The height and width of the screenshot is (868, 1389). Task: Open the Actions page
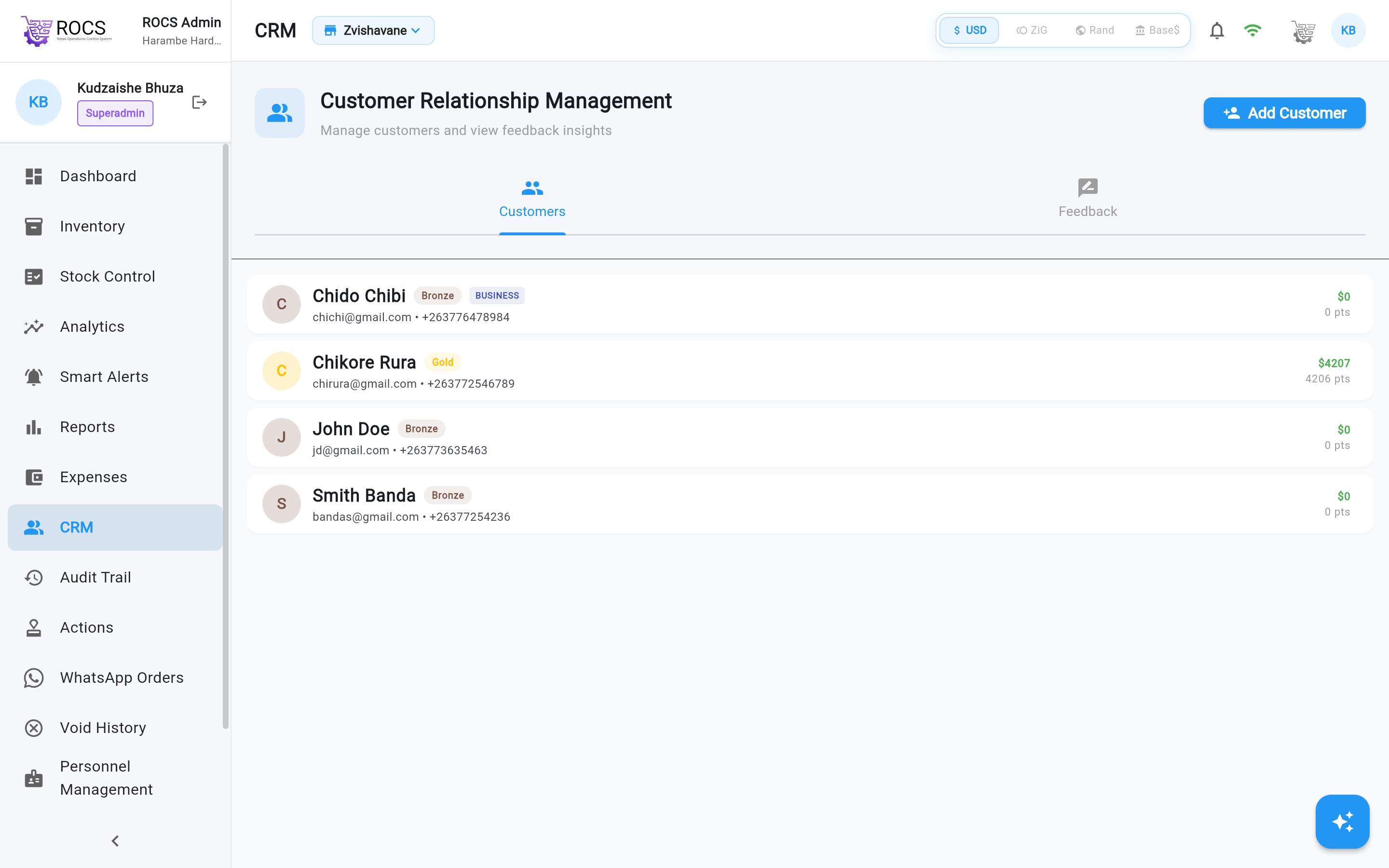115,627
